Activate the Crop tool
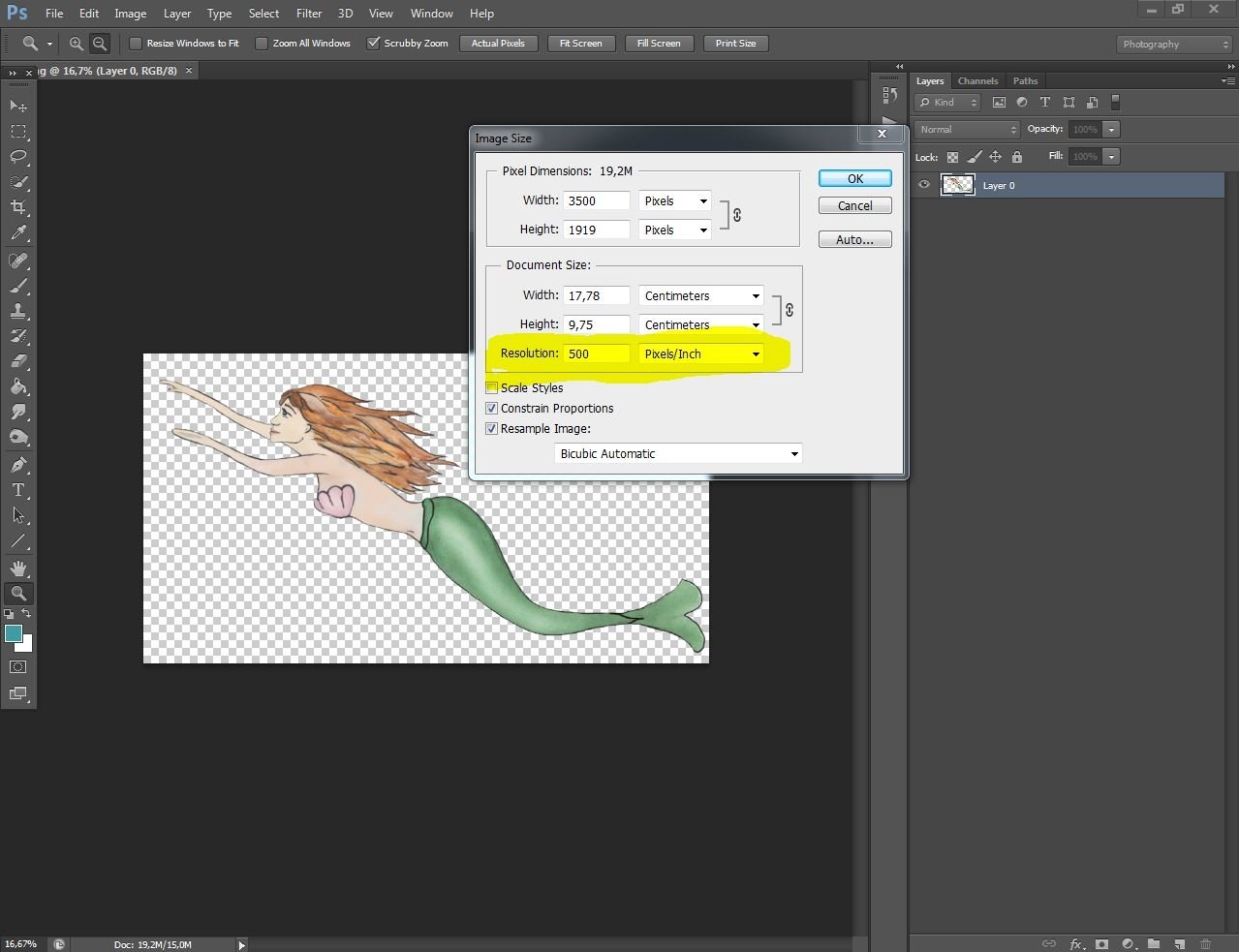 [x=18, y=207]
